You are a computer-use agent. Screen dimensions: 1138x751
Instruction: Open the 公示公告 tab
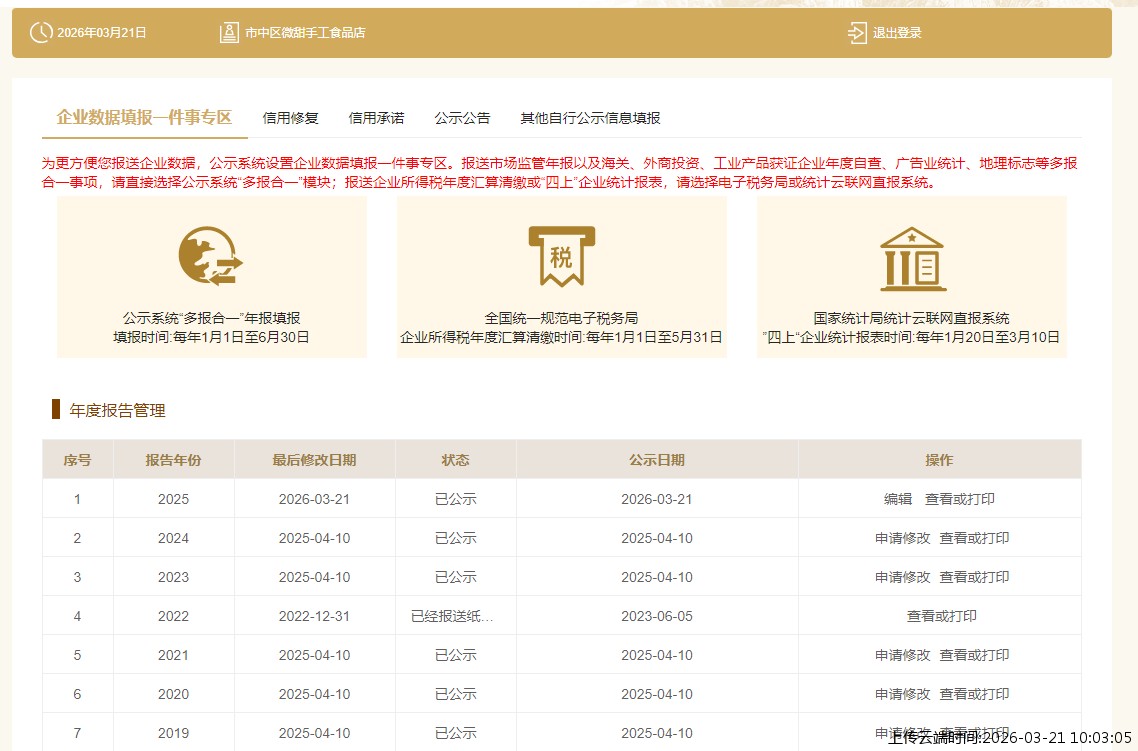click(x=461, y=117)
